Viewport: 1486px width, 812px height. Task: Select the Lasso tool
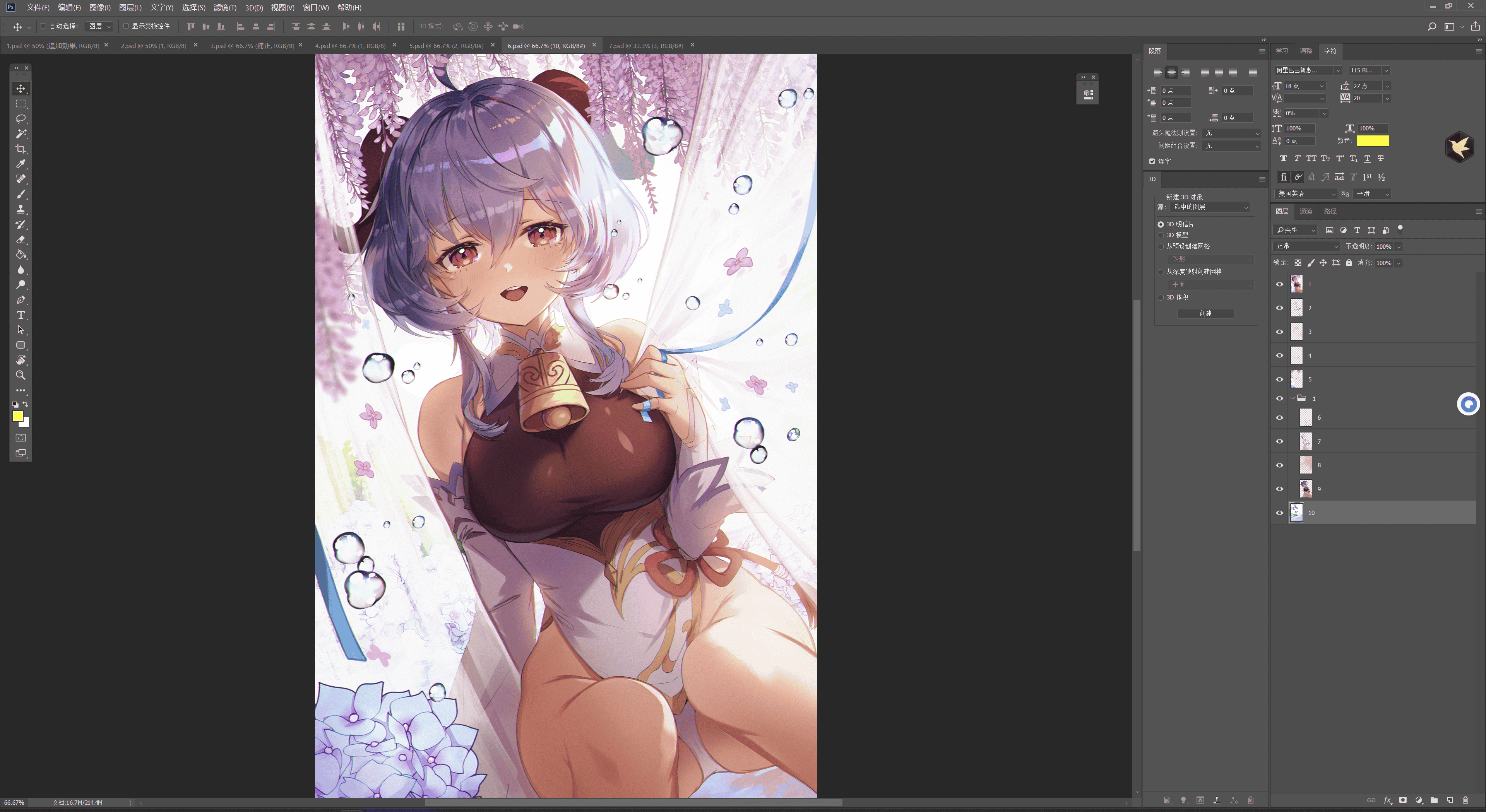tap(21, 119)
